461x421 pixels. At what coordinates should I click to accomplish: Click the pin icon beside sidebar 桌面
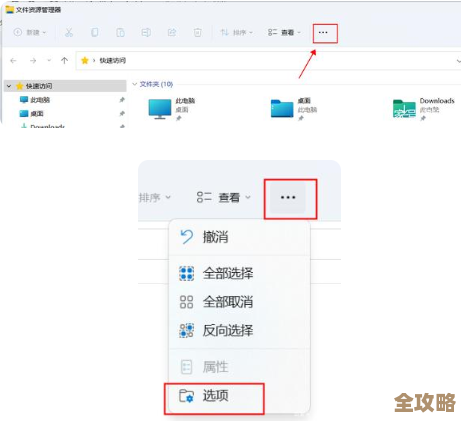pyautogui.click(x=122, y=114)
